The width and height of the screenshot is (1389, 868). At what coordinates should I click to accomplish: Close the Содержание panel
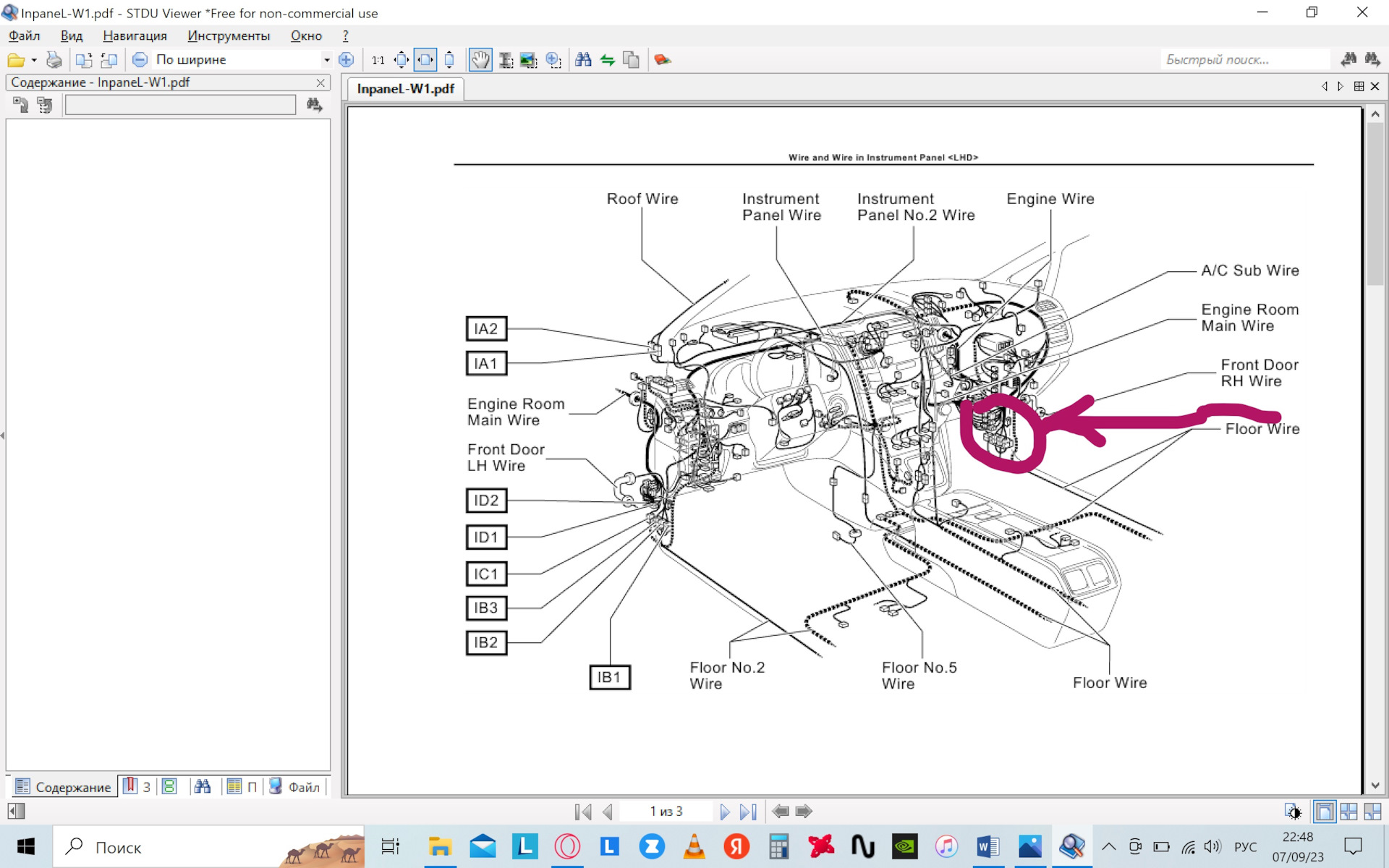tap(320, 82)
